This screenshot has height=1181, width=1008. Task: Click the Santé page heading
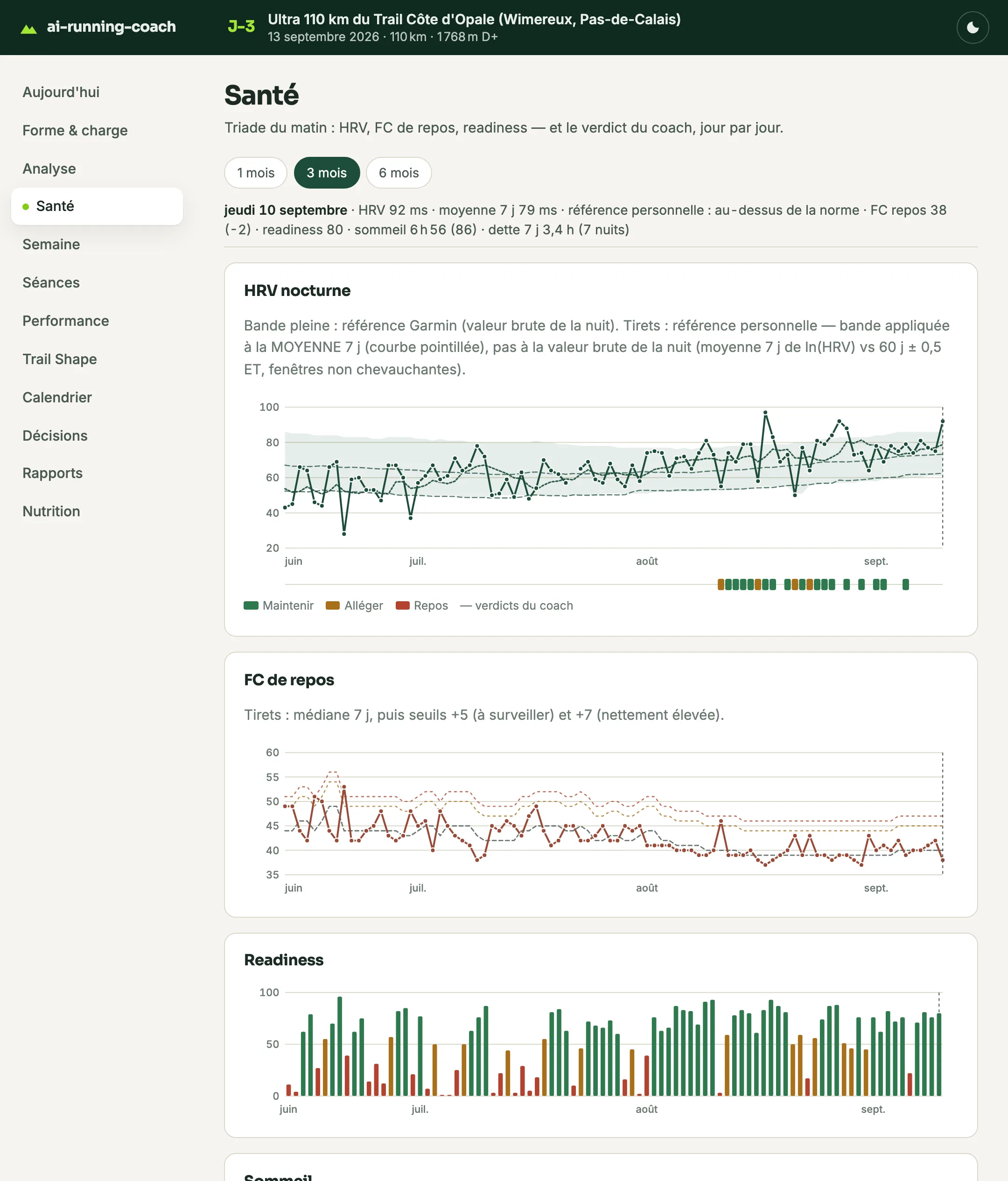click(x=261, y=95)
